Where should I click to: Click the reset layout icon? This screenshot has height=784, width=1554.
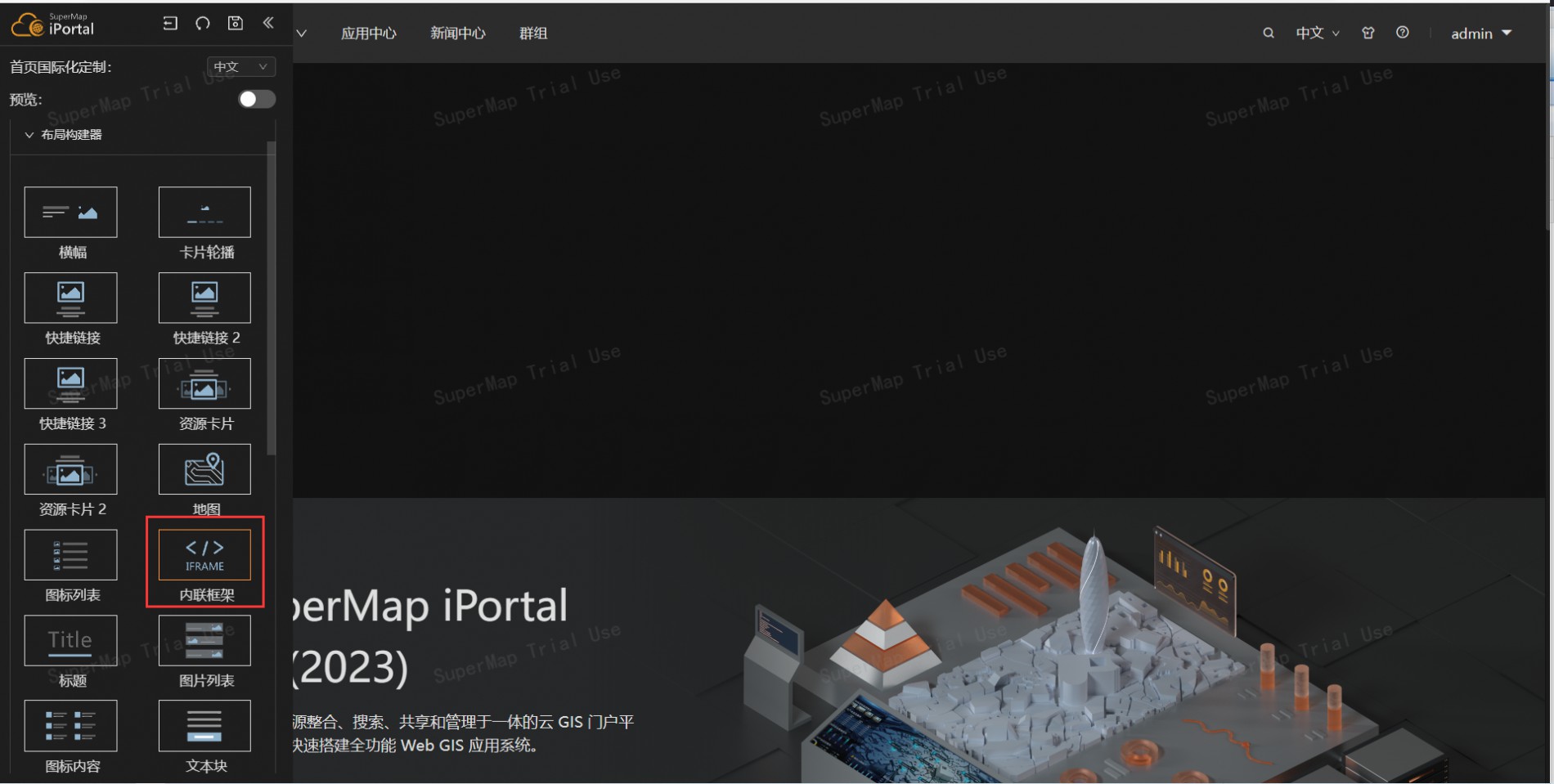point(203,24)
